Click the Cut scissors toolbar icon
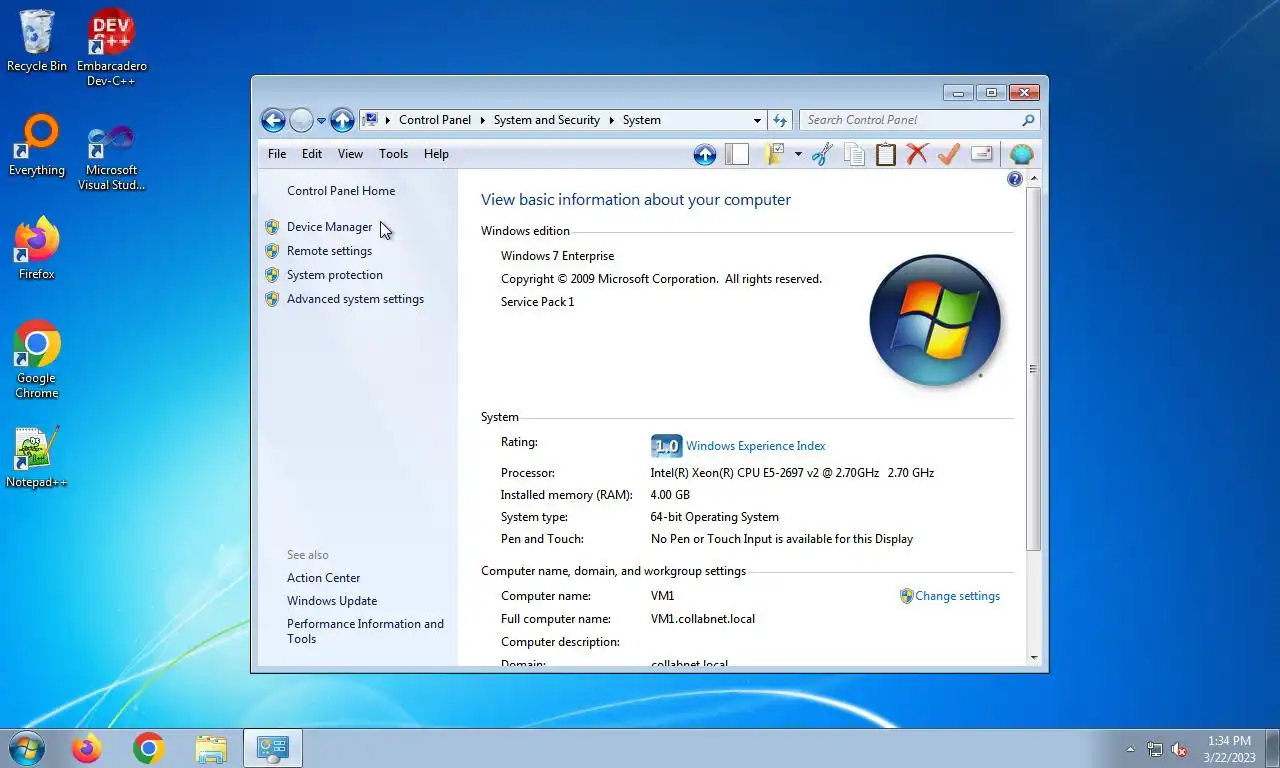1280x768 pixels. [x=822, y=154]
